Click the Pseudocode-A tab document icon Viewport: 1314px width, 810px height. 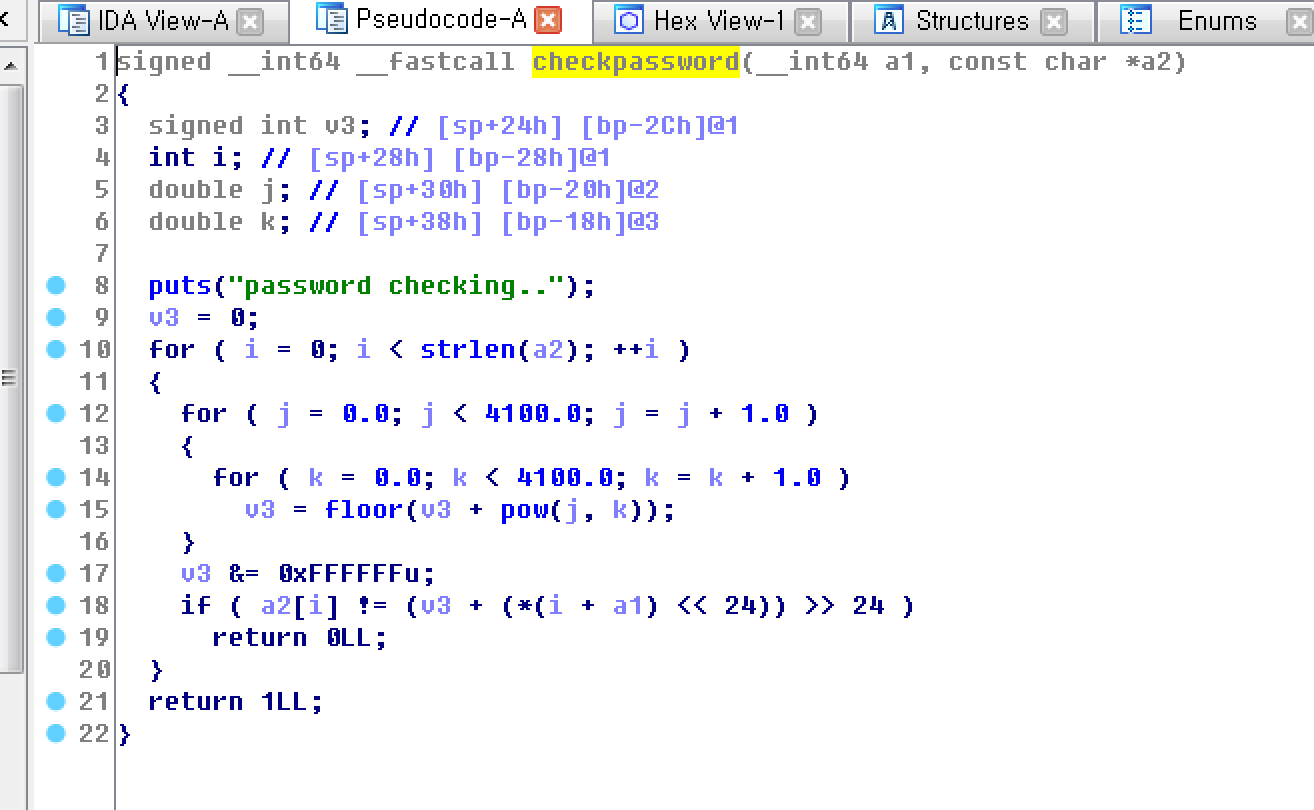(333, 19)
